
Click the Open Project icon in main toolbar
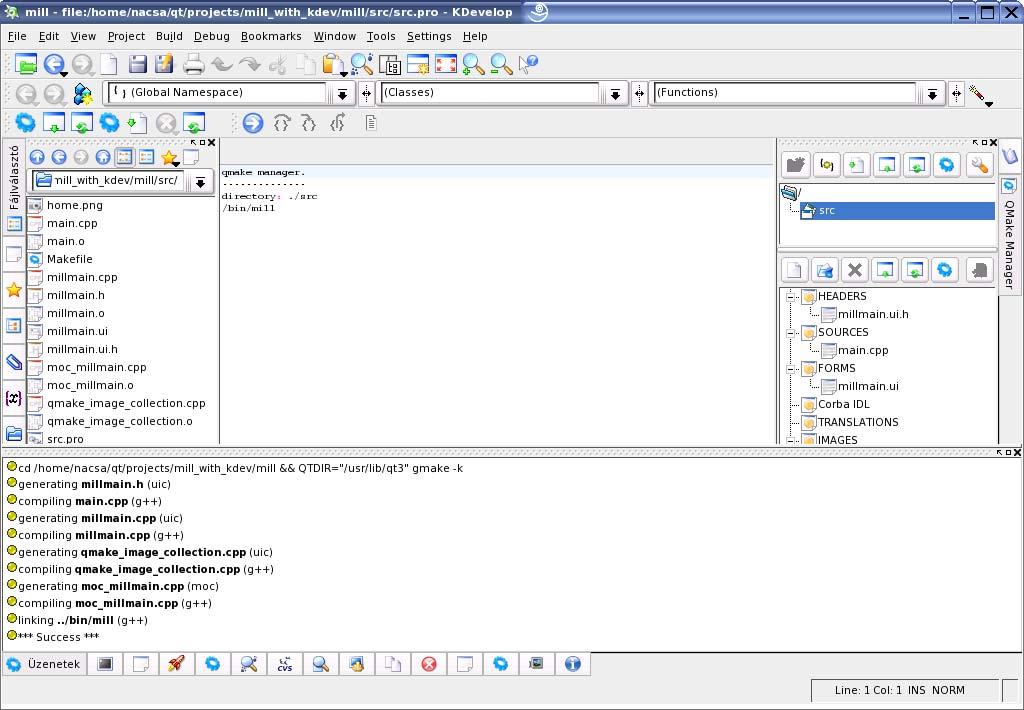pyautogui.click(x=25, y=64)
